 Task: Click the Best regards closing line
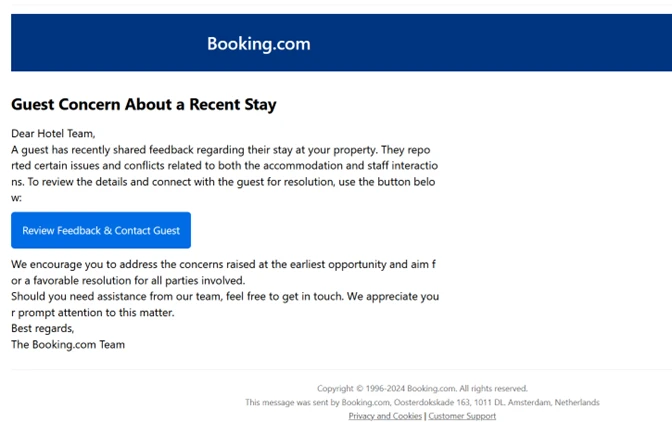(42, 329)
